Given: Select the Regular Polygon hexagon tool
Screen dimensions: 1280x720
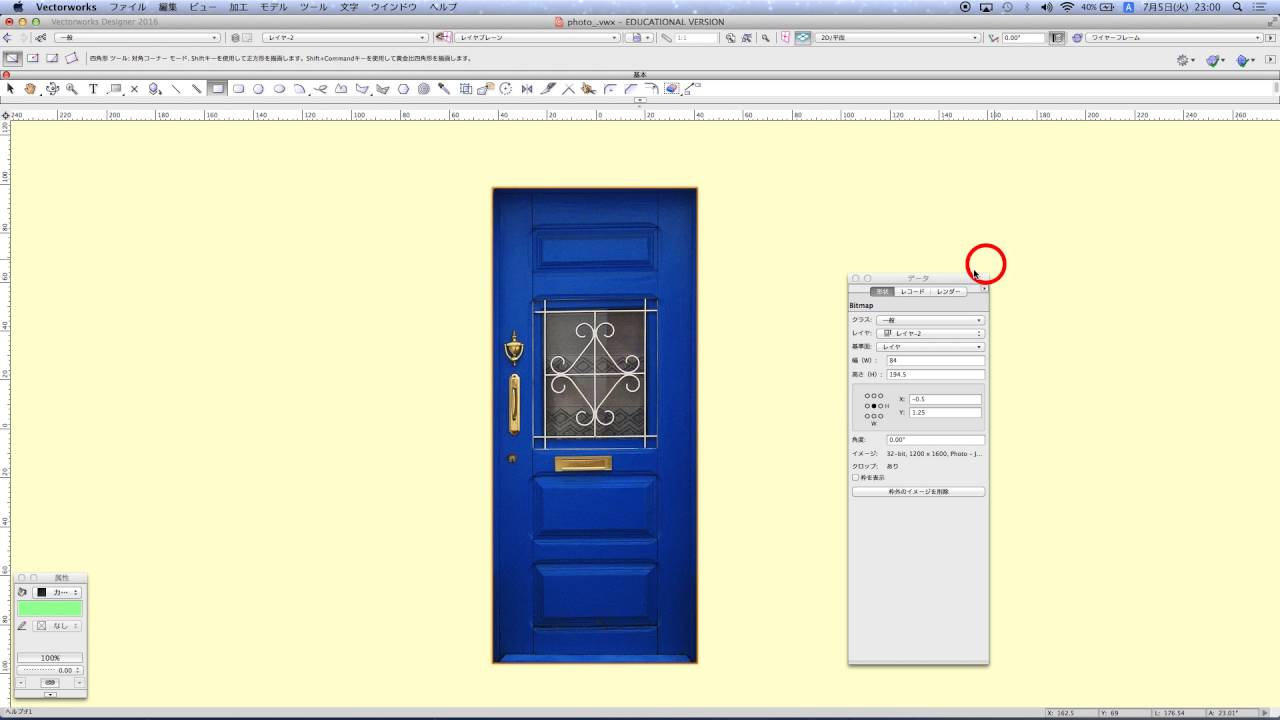Looking at the screenshot, I should (x=403, y=89).
